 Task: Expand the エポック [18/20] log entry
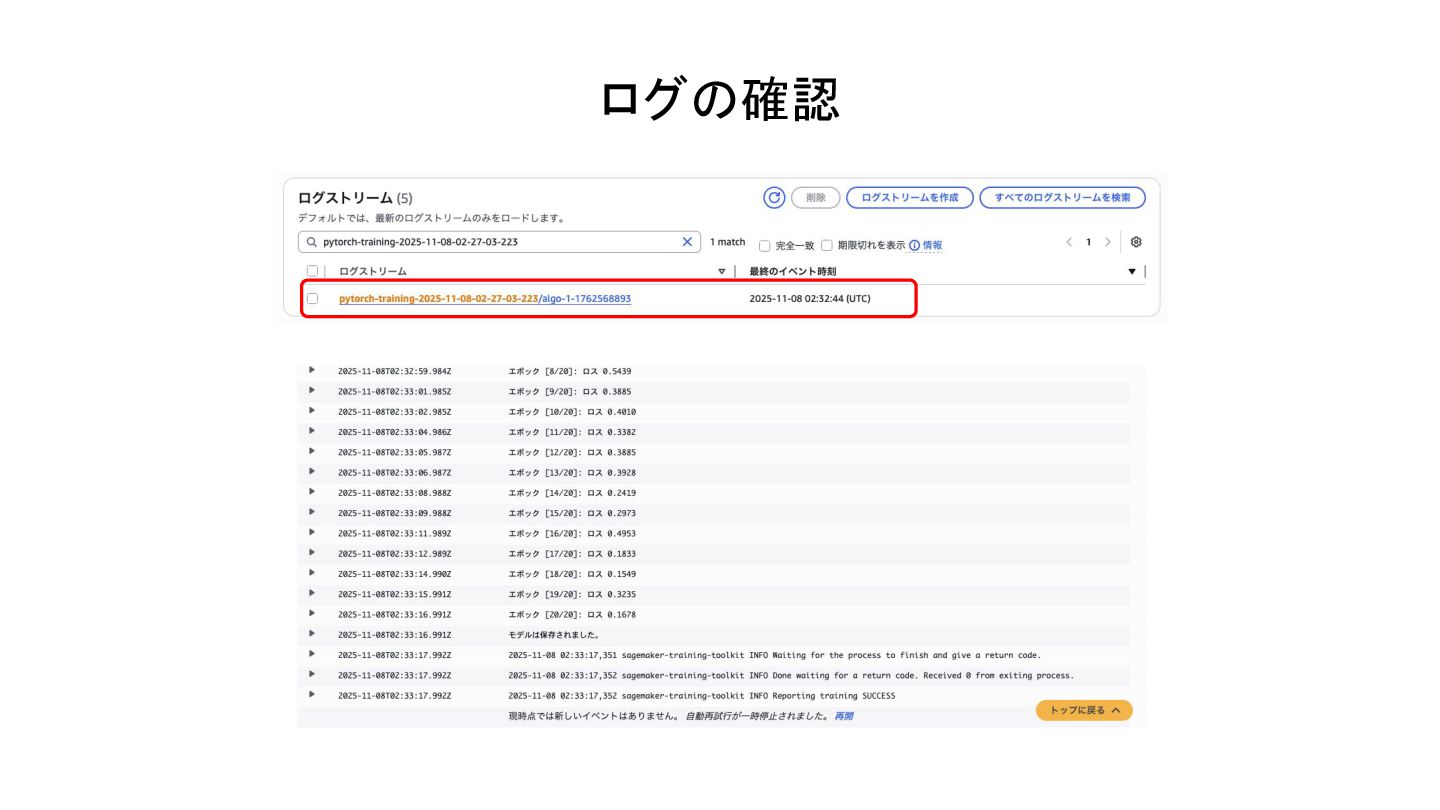tap(312, 572)
